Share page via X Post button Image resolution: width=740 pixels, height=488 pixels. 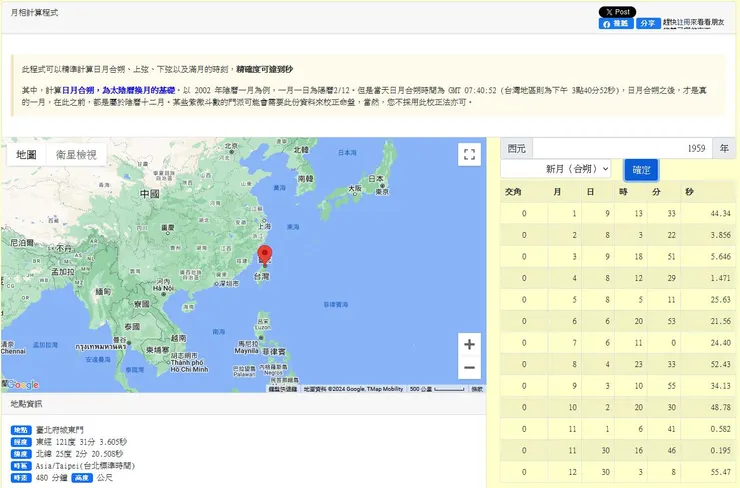coord(617,12)
